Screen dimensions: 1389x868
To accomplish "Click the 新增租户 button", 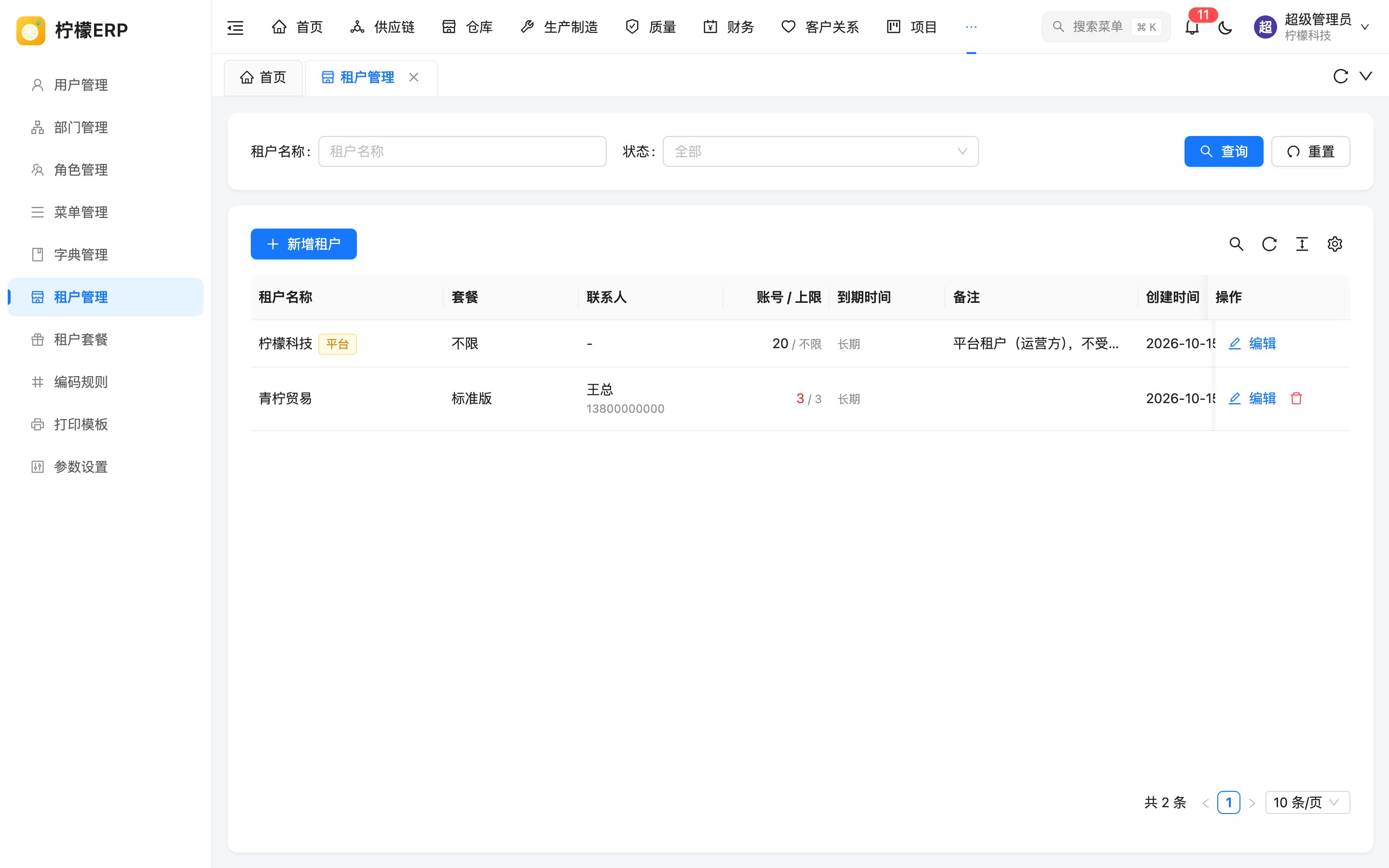I will click(304, 244).
